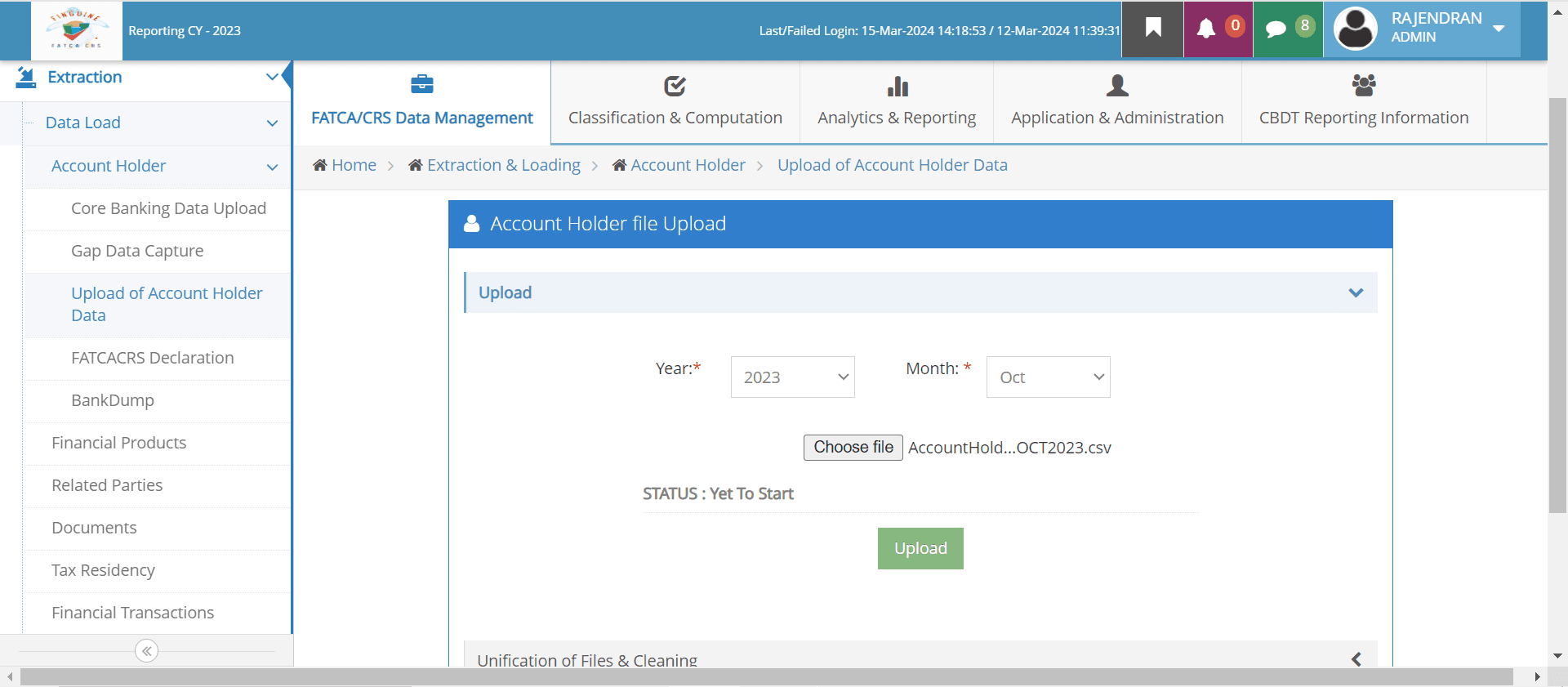Click the FATCA CRS logo
Image resolution: width=1568 pixels, height=687 pixels.
(77, 30)
